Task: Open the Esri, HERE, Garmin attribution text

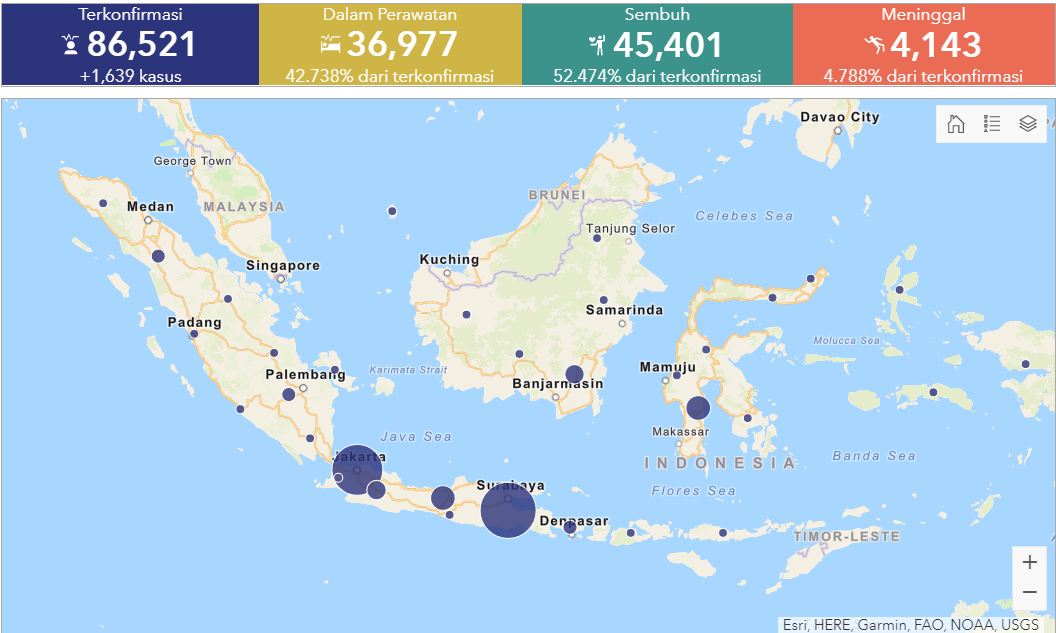Action: point(911,625)
